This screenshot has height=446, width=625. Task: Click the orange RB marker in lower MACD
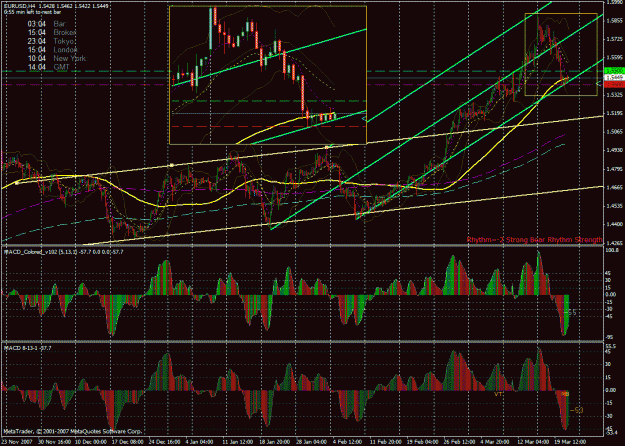click(x=566, y=394)
